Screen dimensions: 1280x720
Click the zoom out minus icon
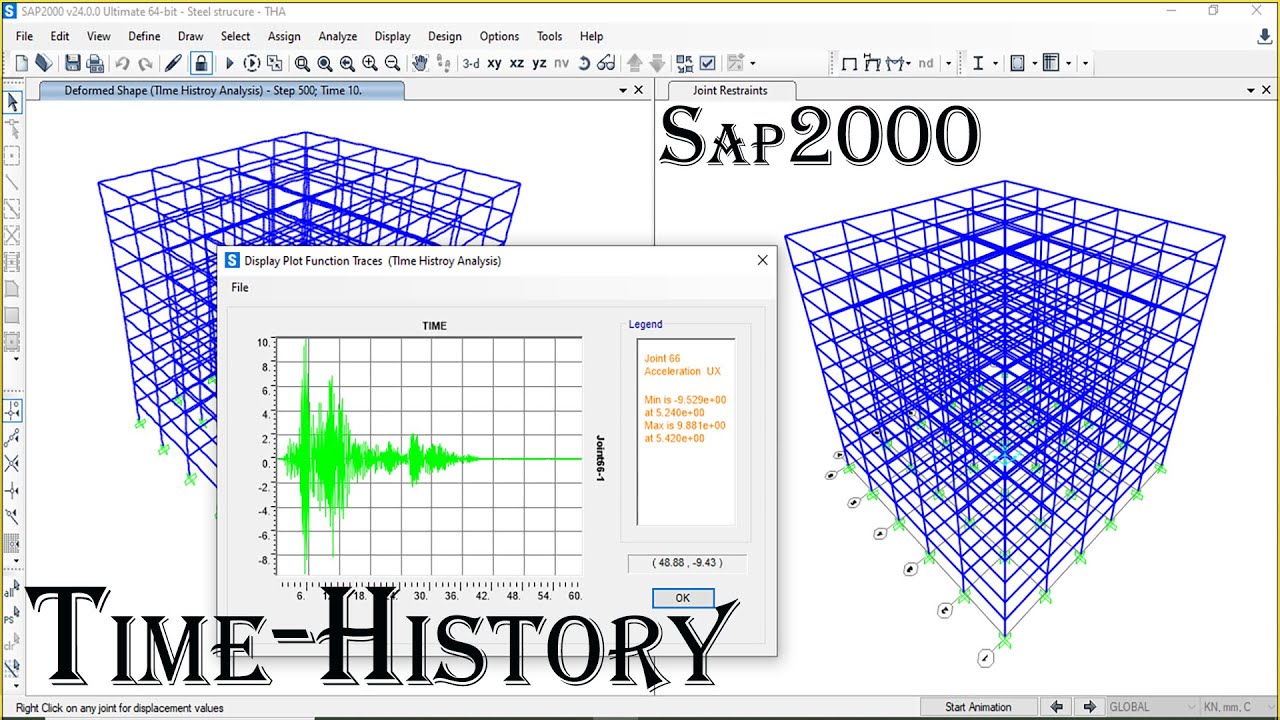pyautogui.click(x=392, y=63)
